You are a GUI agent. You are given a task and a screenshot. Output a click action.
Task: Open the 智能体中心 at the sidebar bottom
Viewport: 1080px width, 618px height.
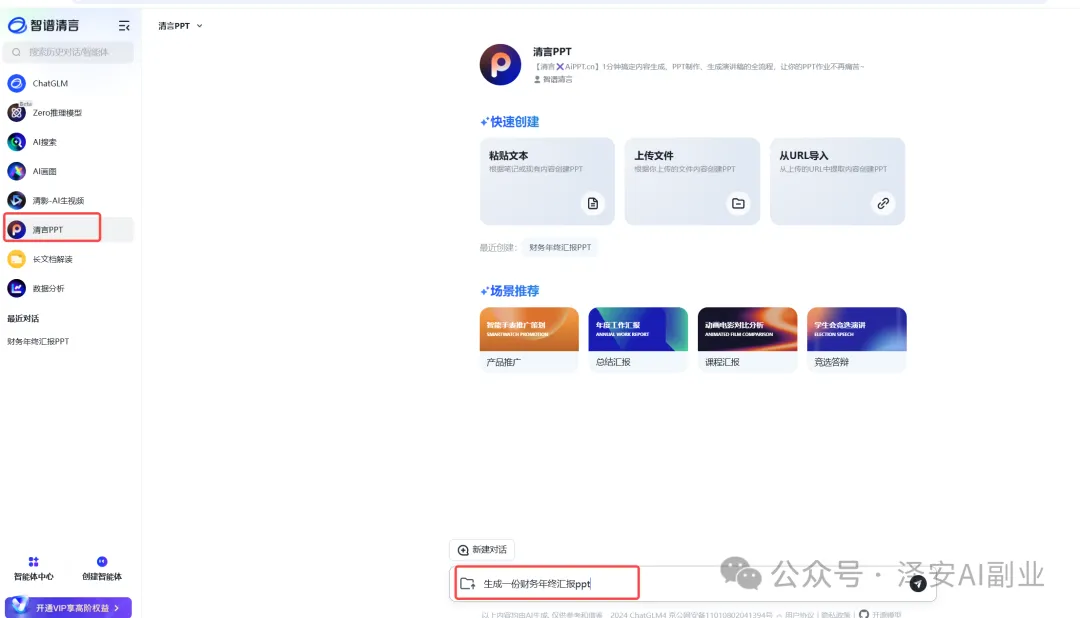click(x=33, y=569)
